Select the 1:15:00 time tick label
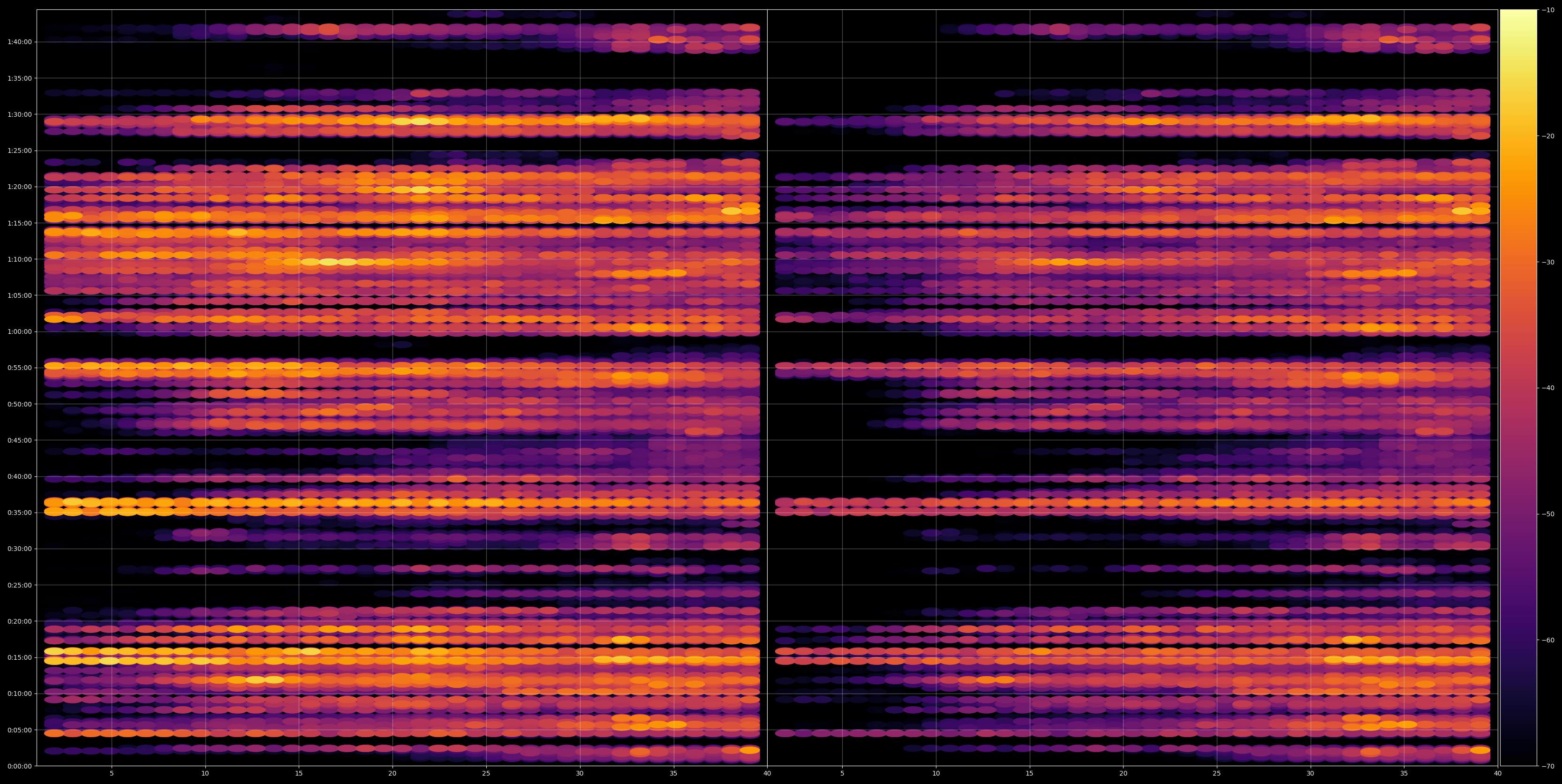Image resolution: width=1562 pixels, height=784 pixels. click(20, 223)
